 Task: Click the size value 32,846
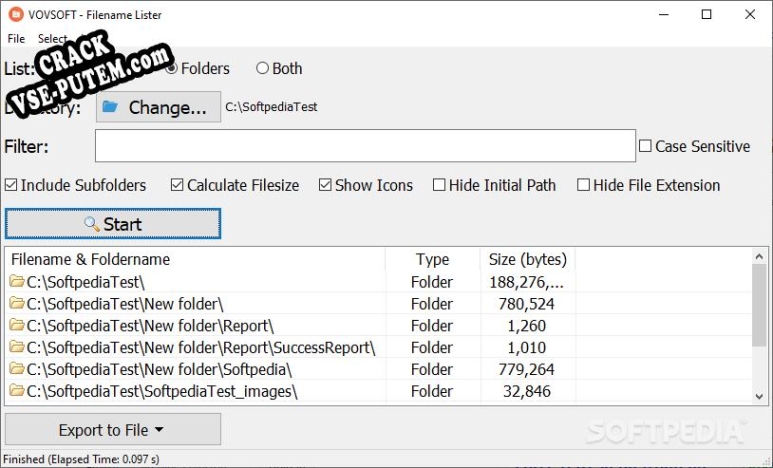coord(527,391)
